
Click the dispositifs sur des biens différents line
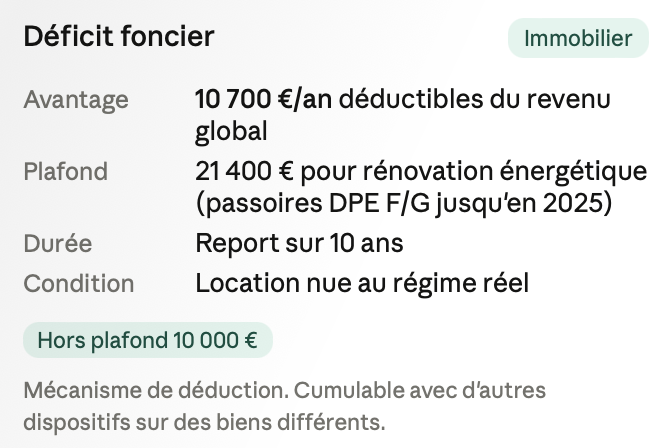(204, 422)
